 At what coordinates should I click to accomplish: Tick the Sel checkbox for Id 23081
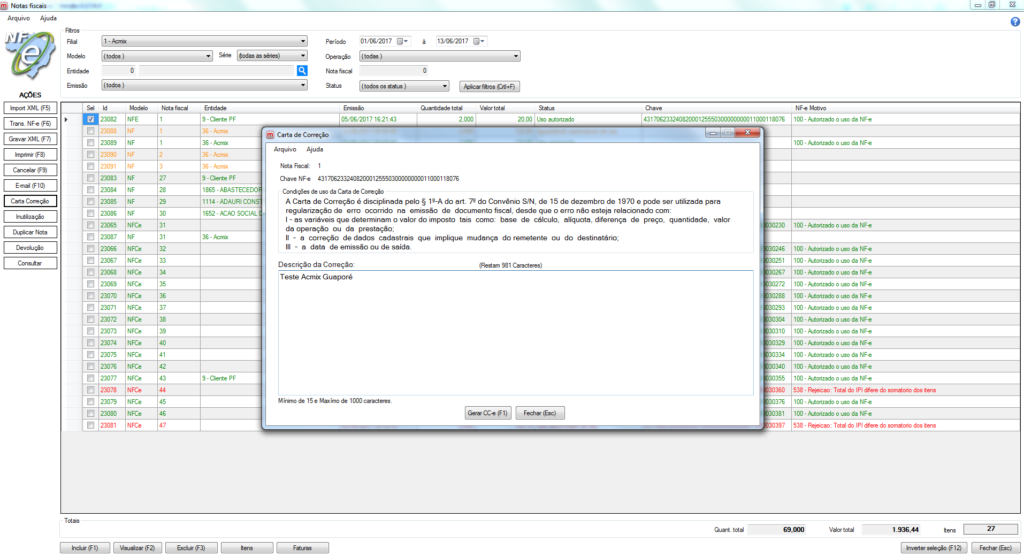90,426
